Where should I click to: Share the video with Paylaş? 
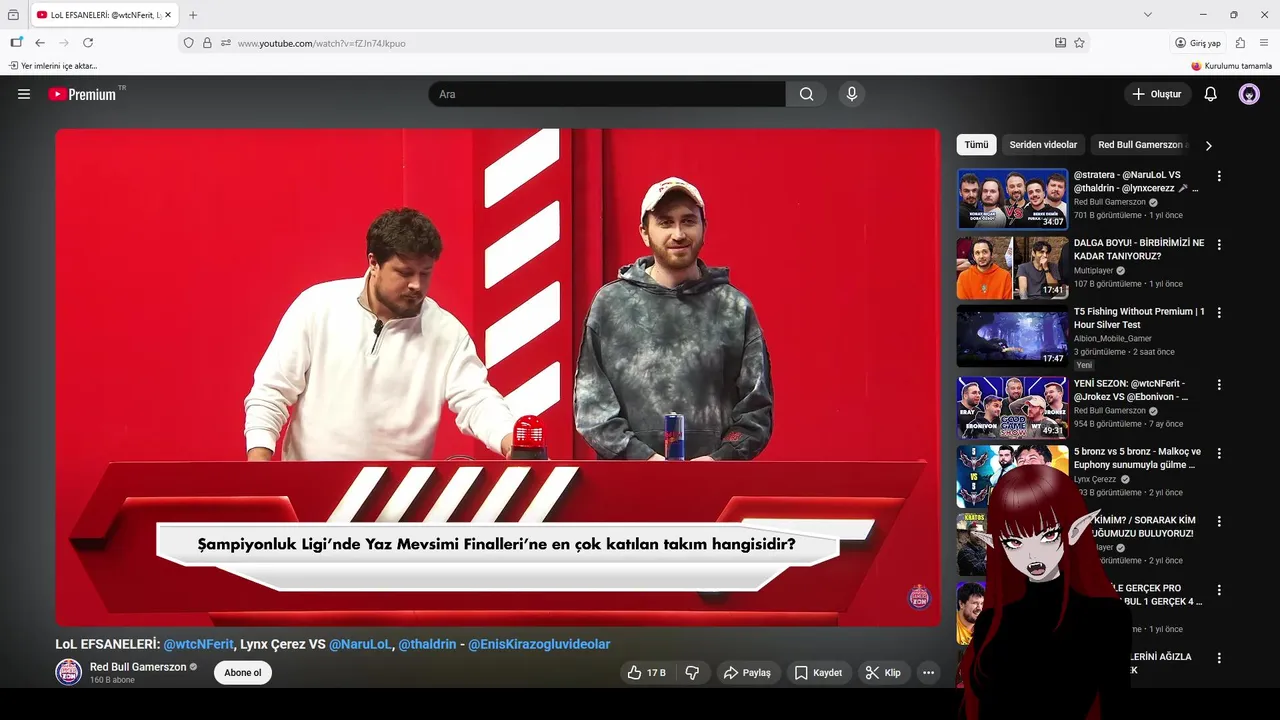tap(747, 673)
